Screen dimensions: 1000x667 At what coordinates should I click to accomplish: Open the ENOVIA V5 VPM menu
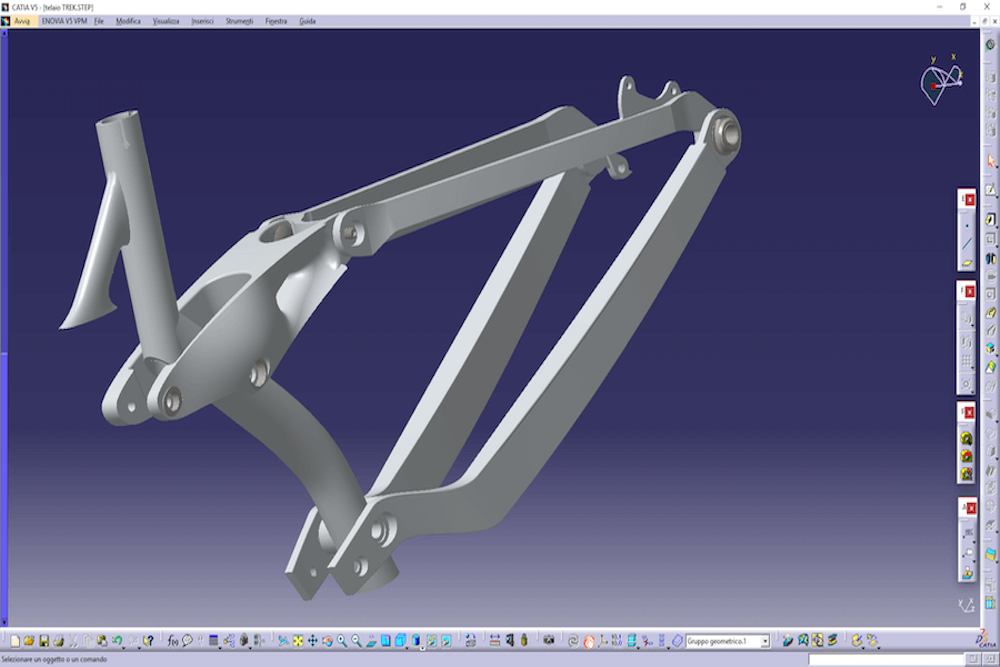[64, 21]
